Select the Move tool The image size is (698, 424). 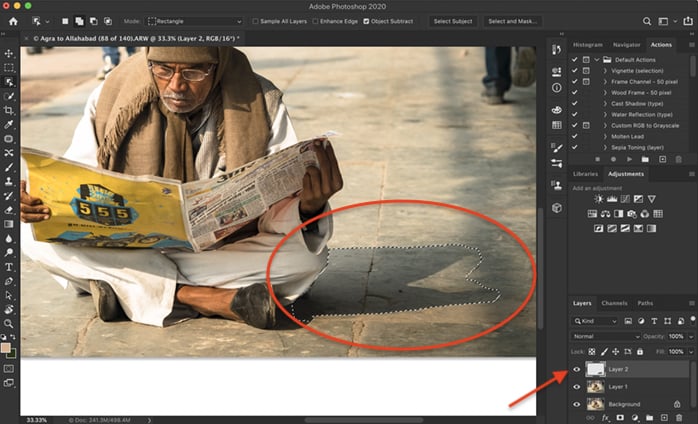pos(8,54)
